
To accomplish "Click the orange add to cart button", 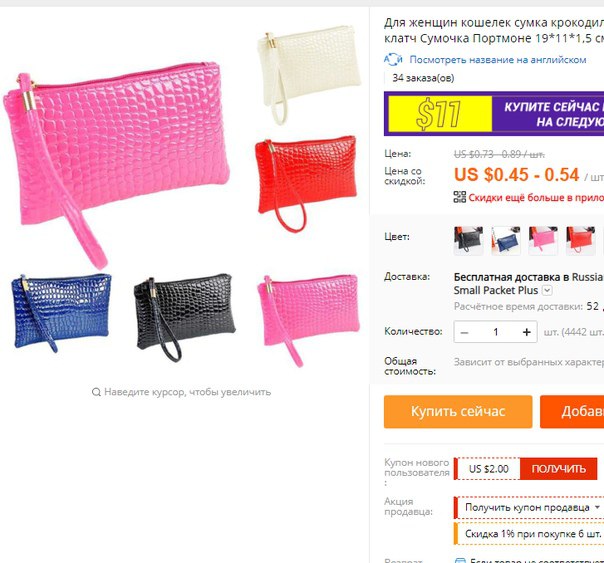I will (x=572, y=411).
